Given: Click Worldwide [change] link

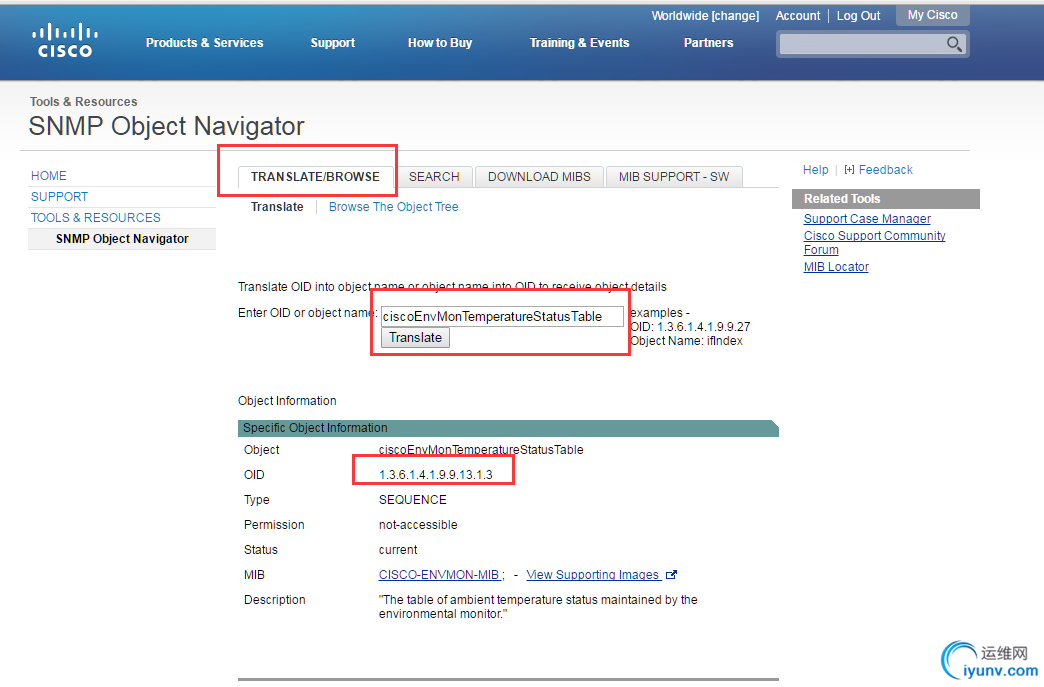Looking at the screenshot, I should [x=705, y=15].
